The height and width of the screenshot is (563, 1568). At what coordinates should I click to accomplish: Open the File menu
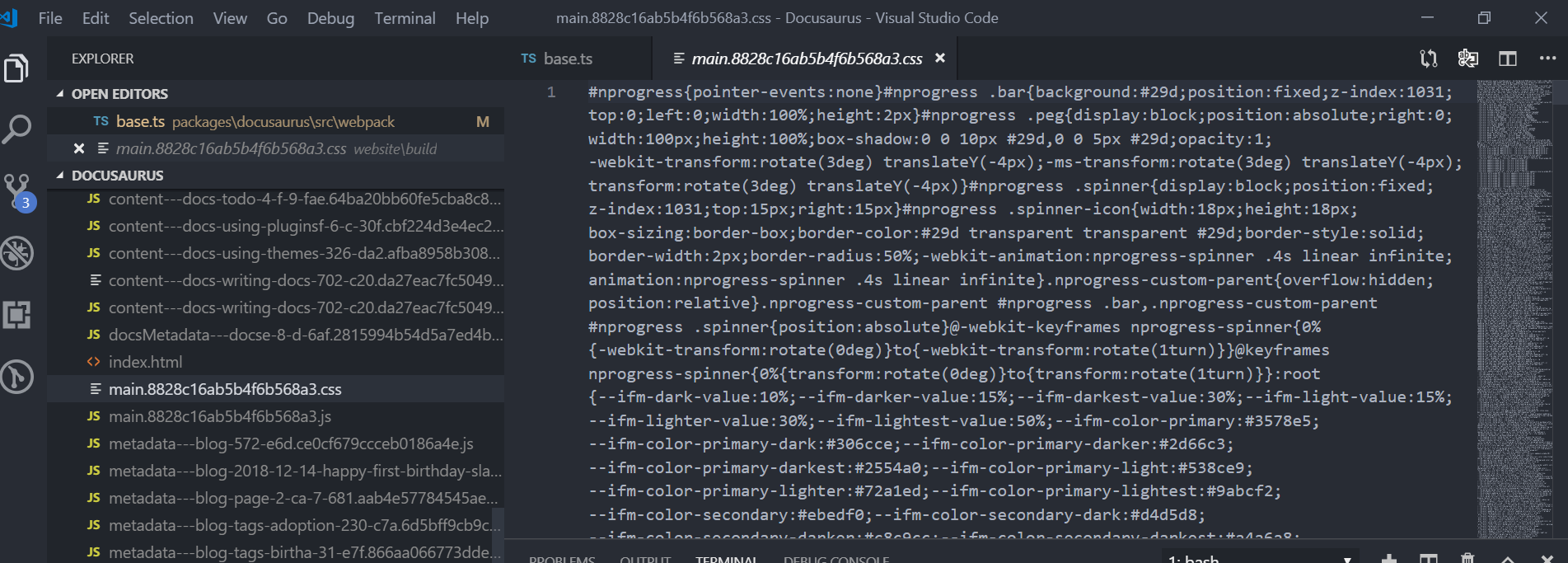(50, 18)
